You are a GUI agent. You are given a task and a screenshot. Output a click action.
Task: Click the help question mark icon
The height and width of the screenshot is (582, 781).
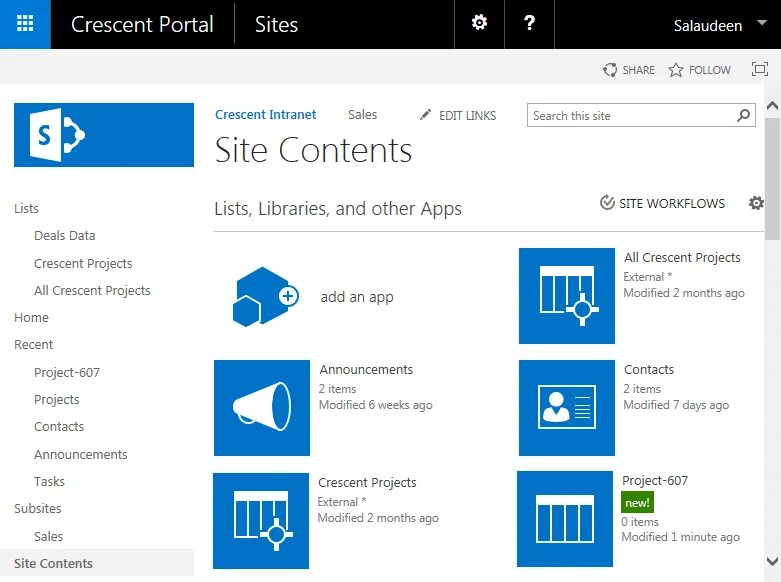pyautogui.click(x=530, y=23)
